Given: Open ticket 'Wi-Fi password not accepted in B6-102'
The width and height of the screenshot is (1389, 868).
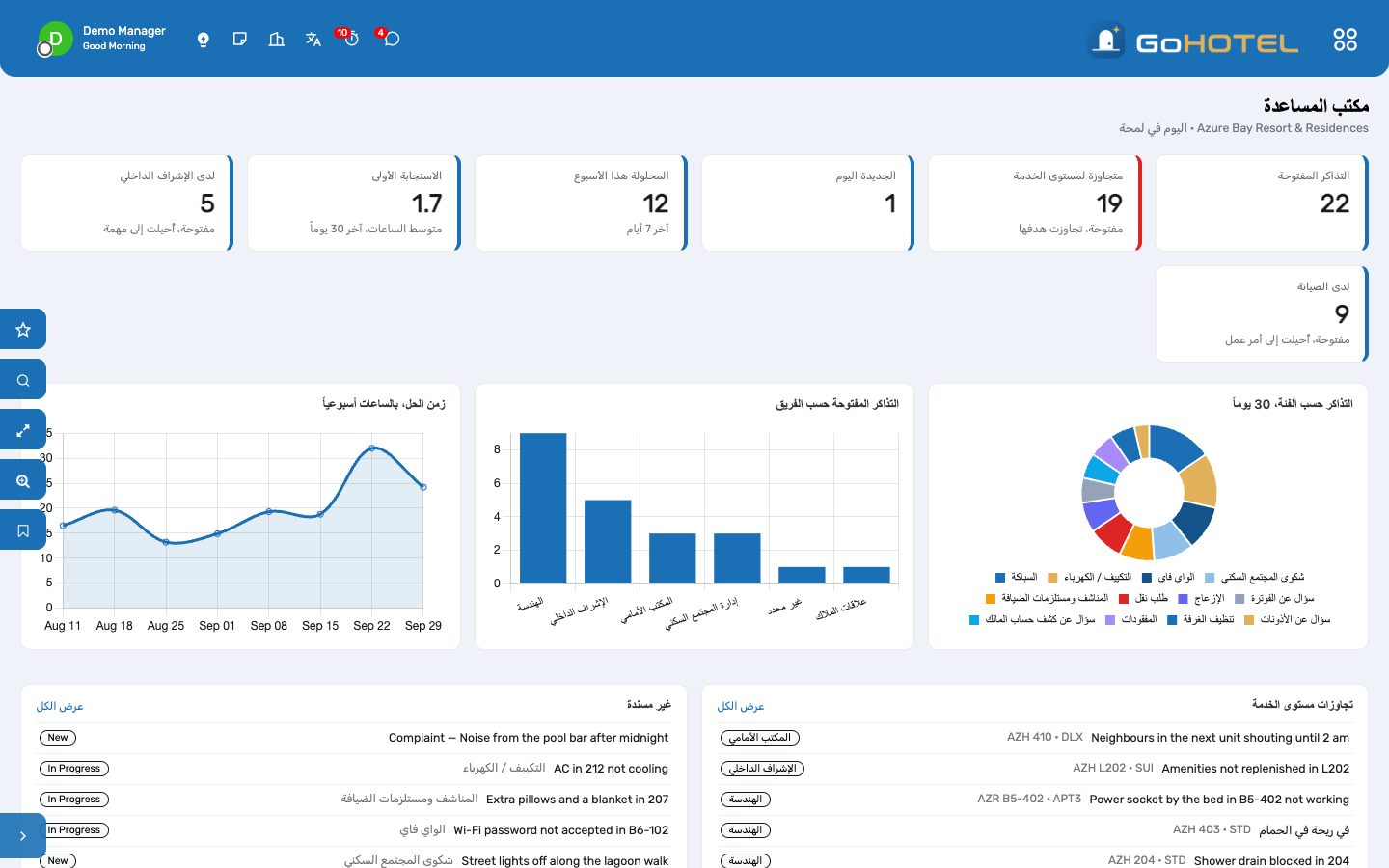Looking at the screenshot, I should tap(560, 830).
